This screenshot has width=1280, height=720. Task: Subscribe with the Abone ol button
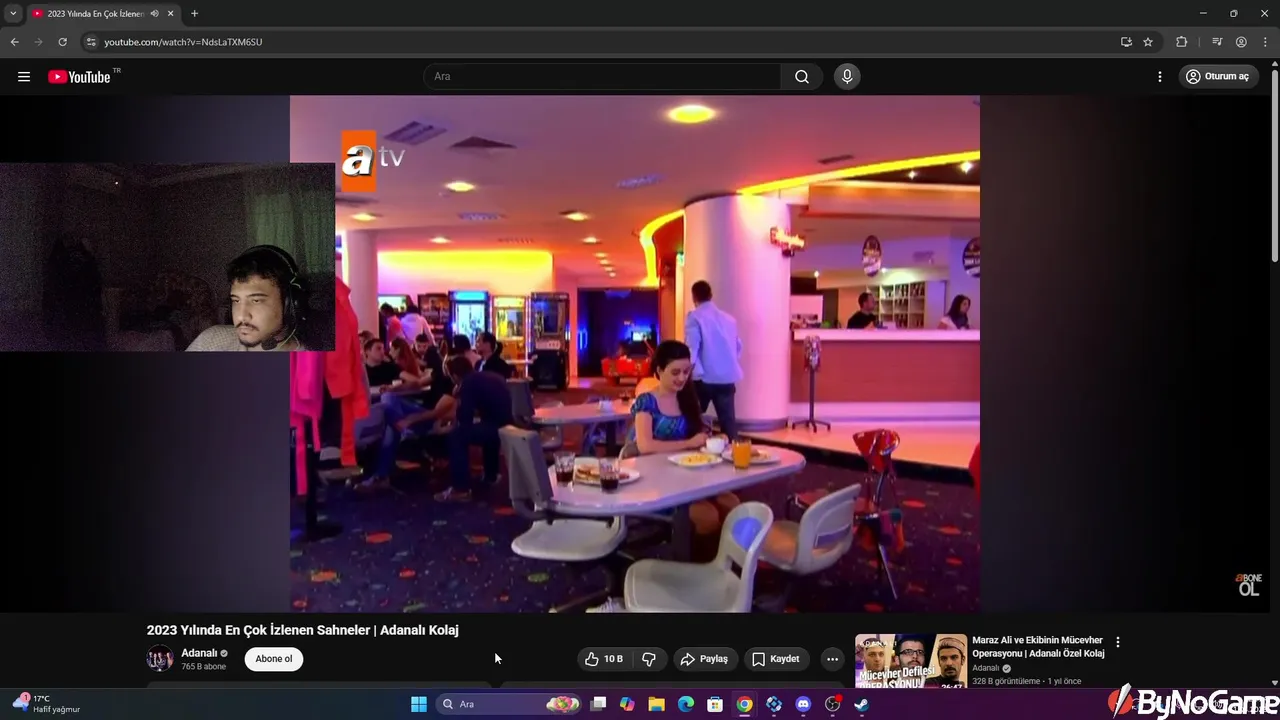[274, 659]
